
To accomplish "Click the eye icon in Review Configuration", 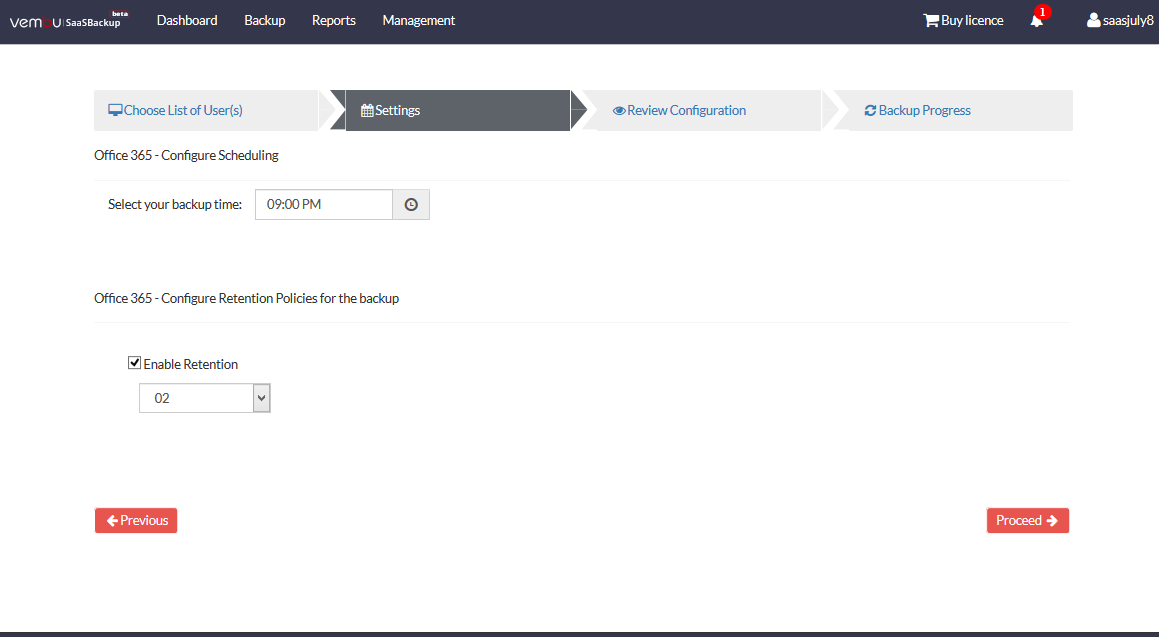I will point(619,111).
